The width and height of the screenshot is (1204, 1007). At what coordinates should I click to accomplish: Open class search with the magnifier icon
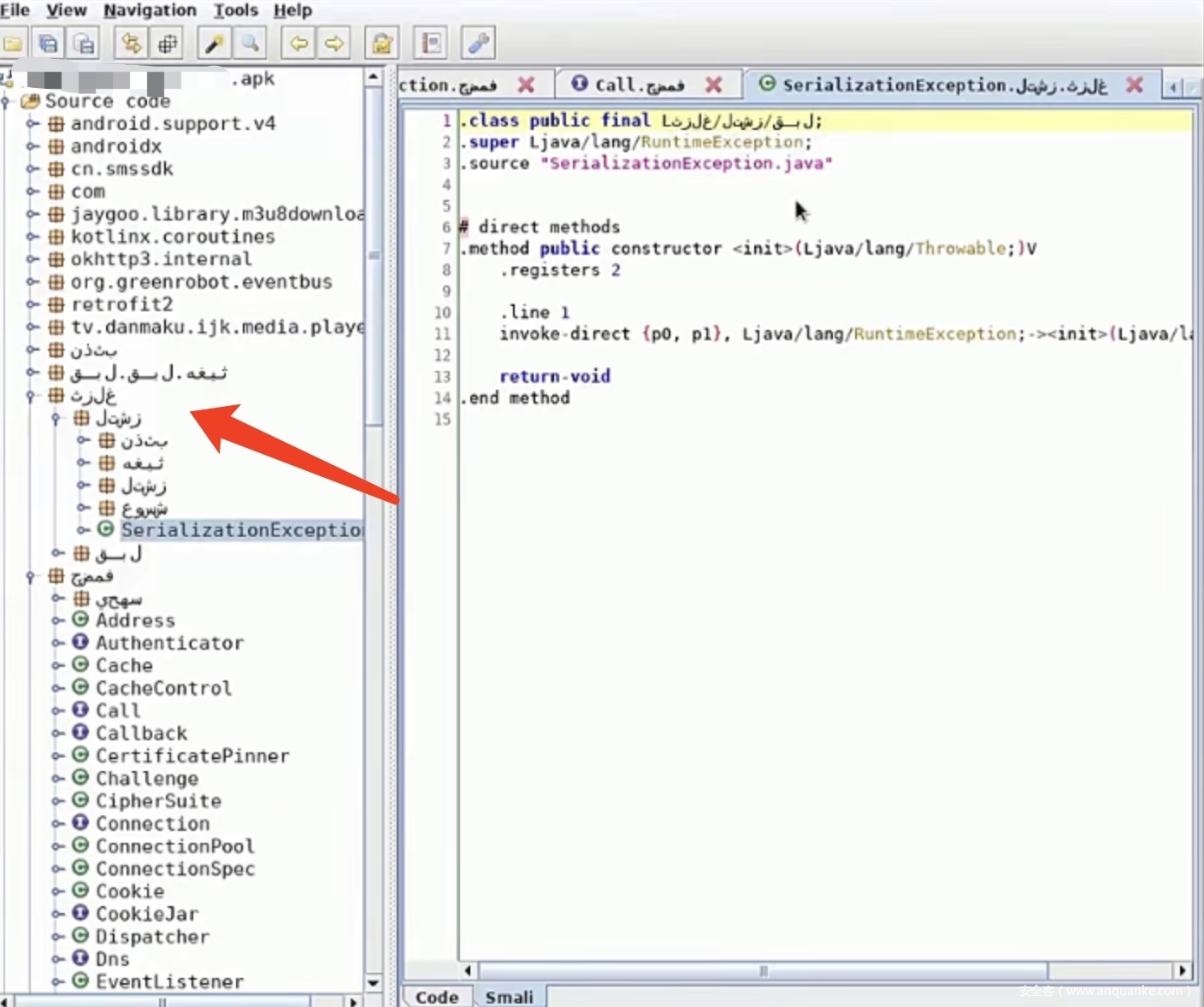click(250, 43)
